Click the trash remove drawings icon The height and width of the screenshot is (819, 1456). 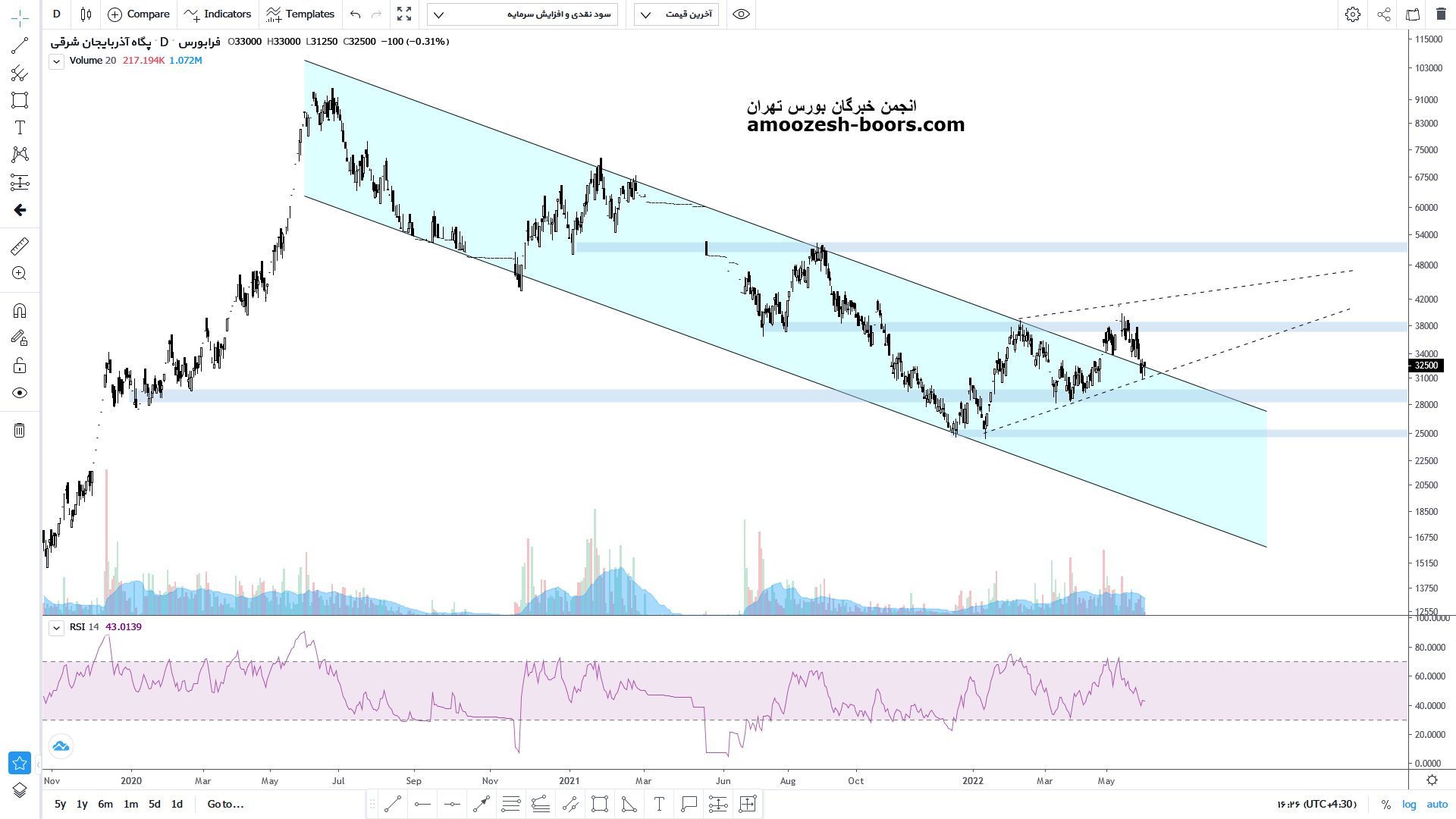pyautogui.click(x=20, y=431)
